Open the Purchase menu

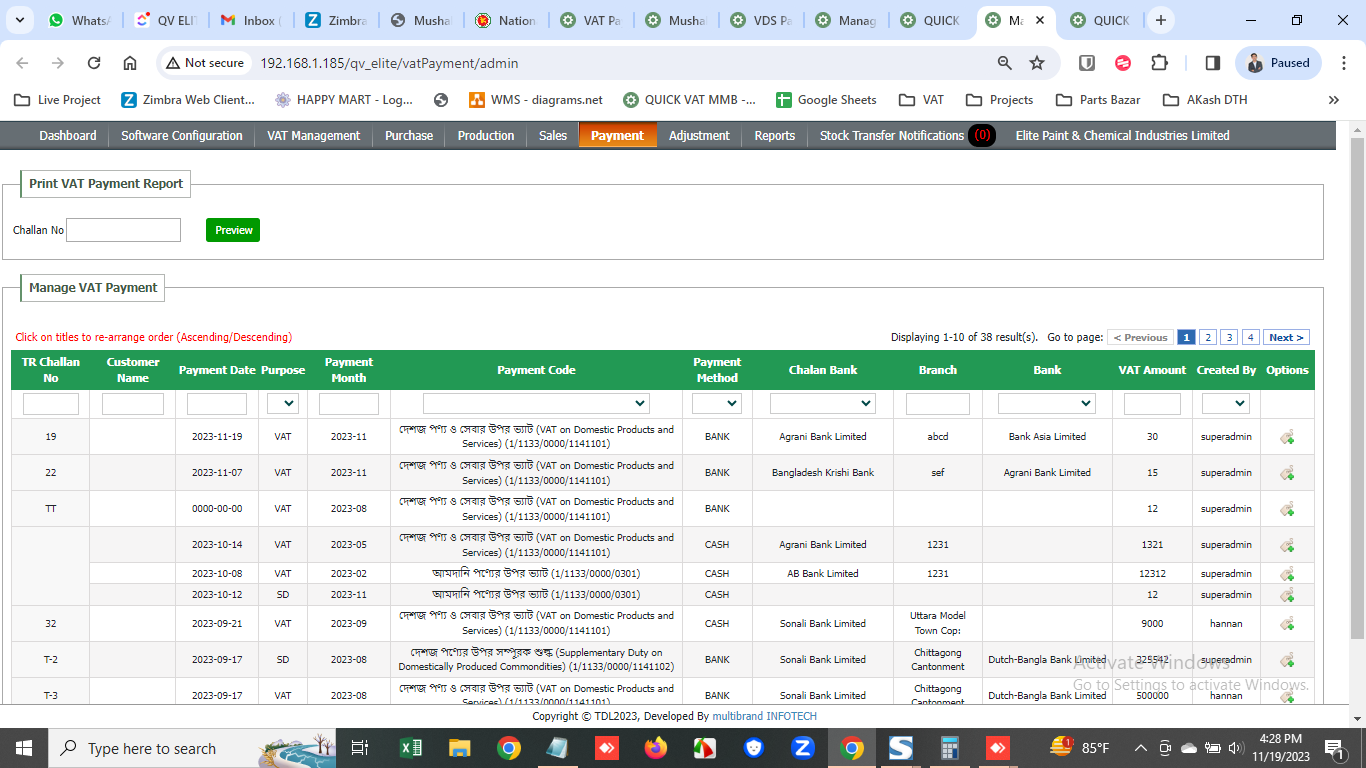click(409, 135)
